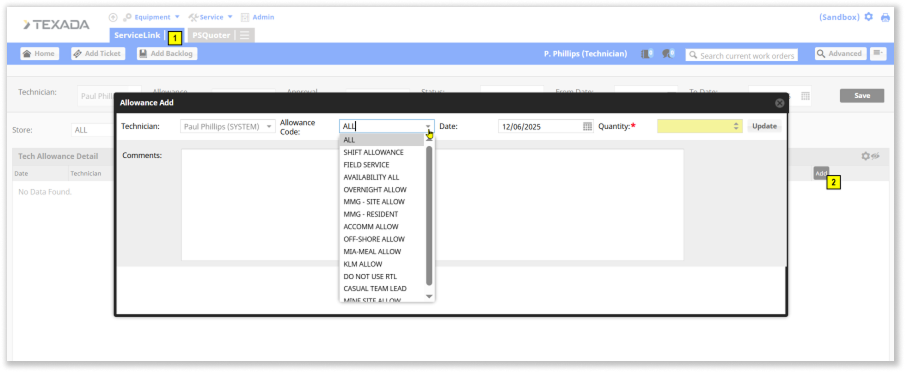Click the Search current work orders field
905x372 pixels.
point(742,55)
